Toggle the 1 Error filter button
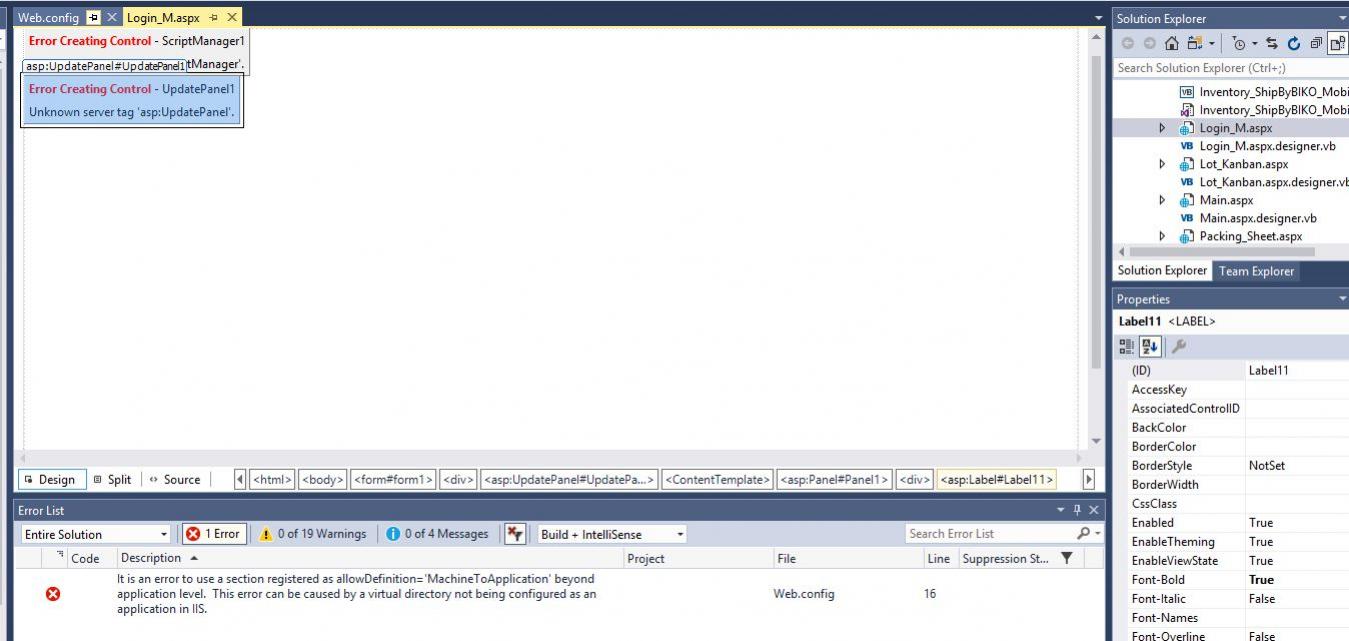The width and height of the screenshot is (1349, 641). click(x=213, y=534)
